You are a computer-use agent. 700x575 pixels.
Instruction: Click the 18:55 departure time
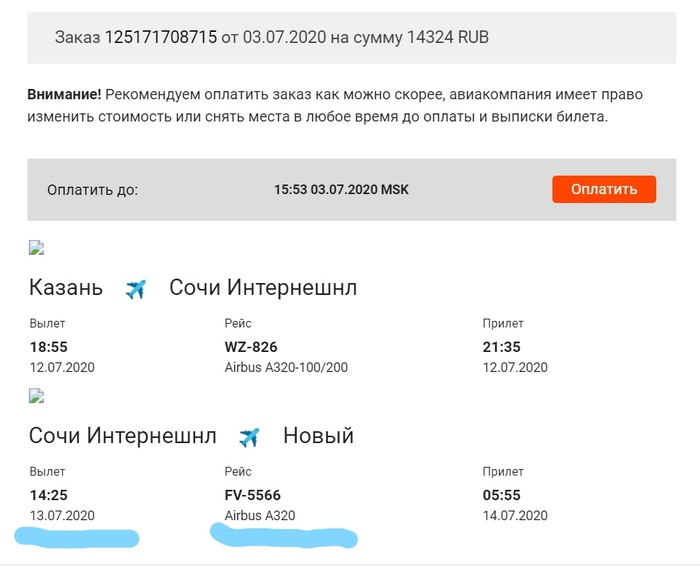(48, 347)
